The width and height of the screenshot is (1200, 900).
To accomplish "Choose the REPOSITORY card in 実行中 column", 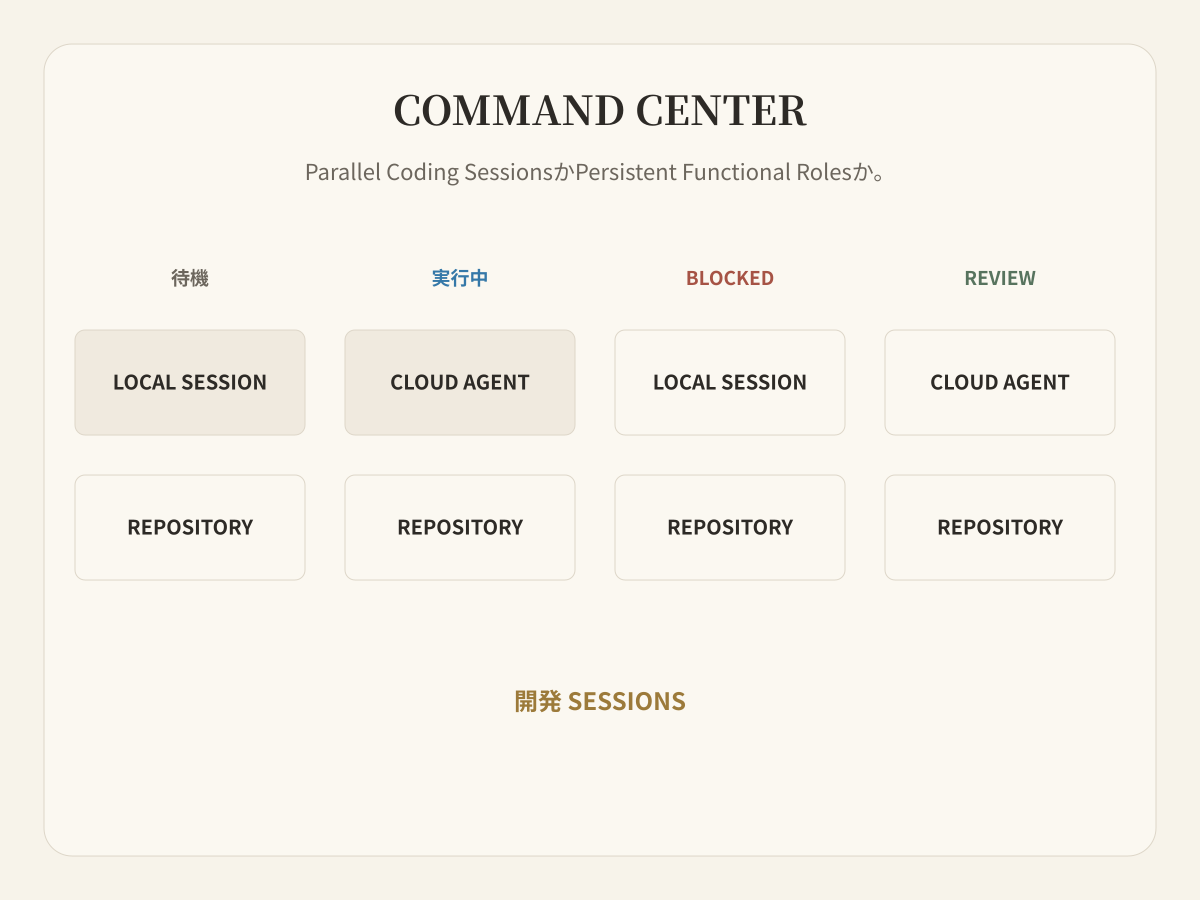I will tap(460, 527).
